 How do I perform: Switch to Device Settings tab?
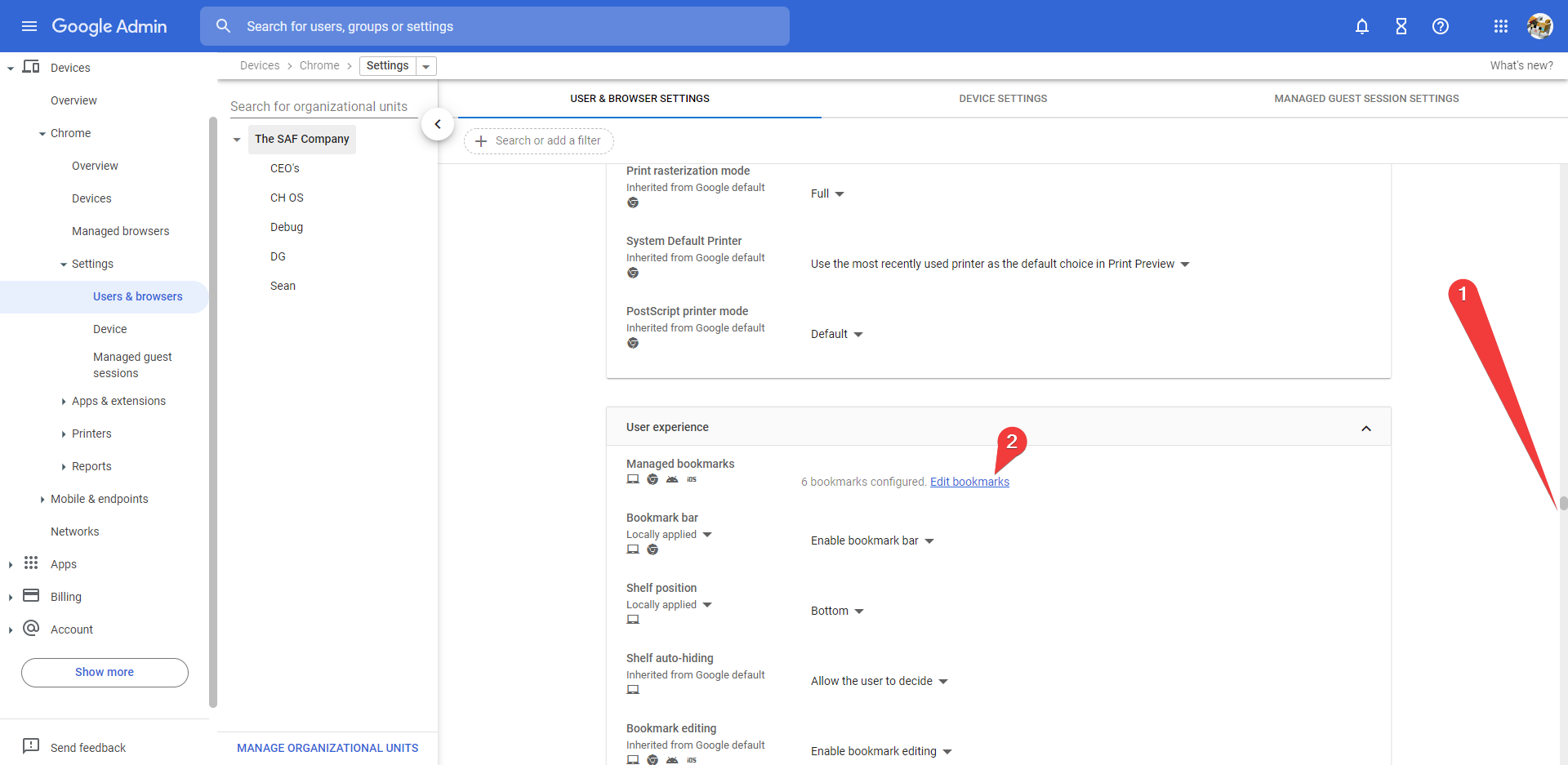click(1003, 99)
